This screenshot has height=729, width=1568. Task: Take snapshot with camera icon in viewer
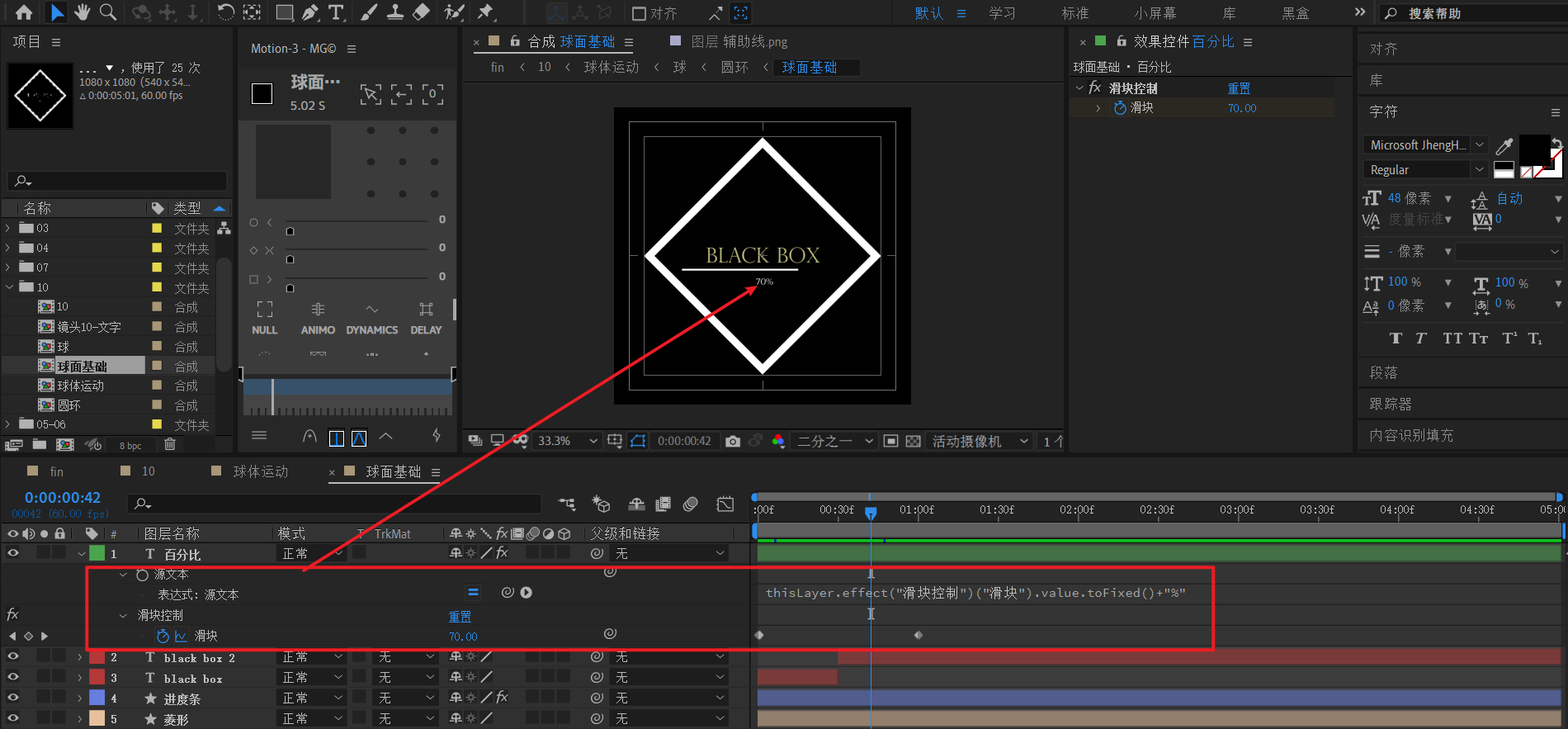pyautogui.click(x=732, y=441)
